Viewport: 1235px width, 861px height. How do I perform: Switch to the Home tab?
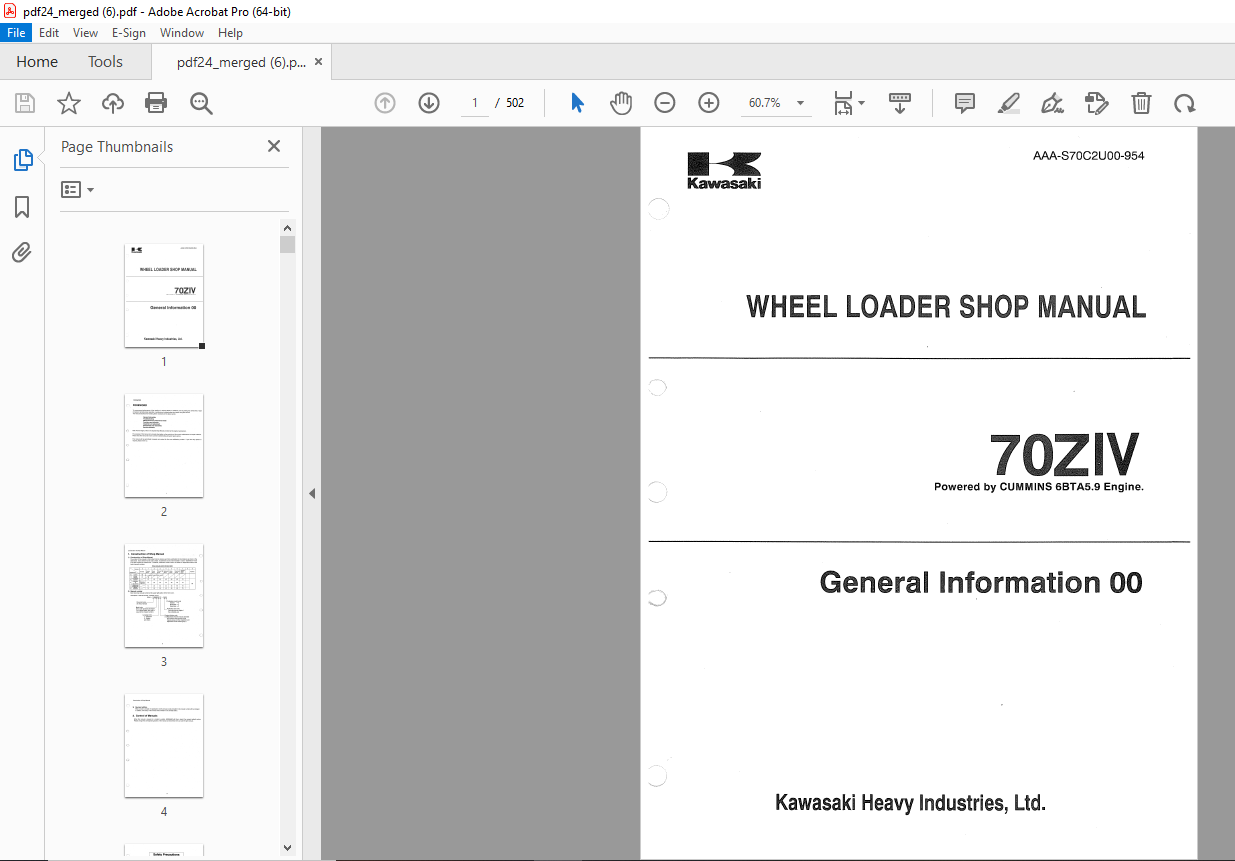(37, 62)
